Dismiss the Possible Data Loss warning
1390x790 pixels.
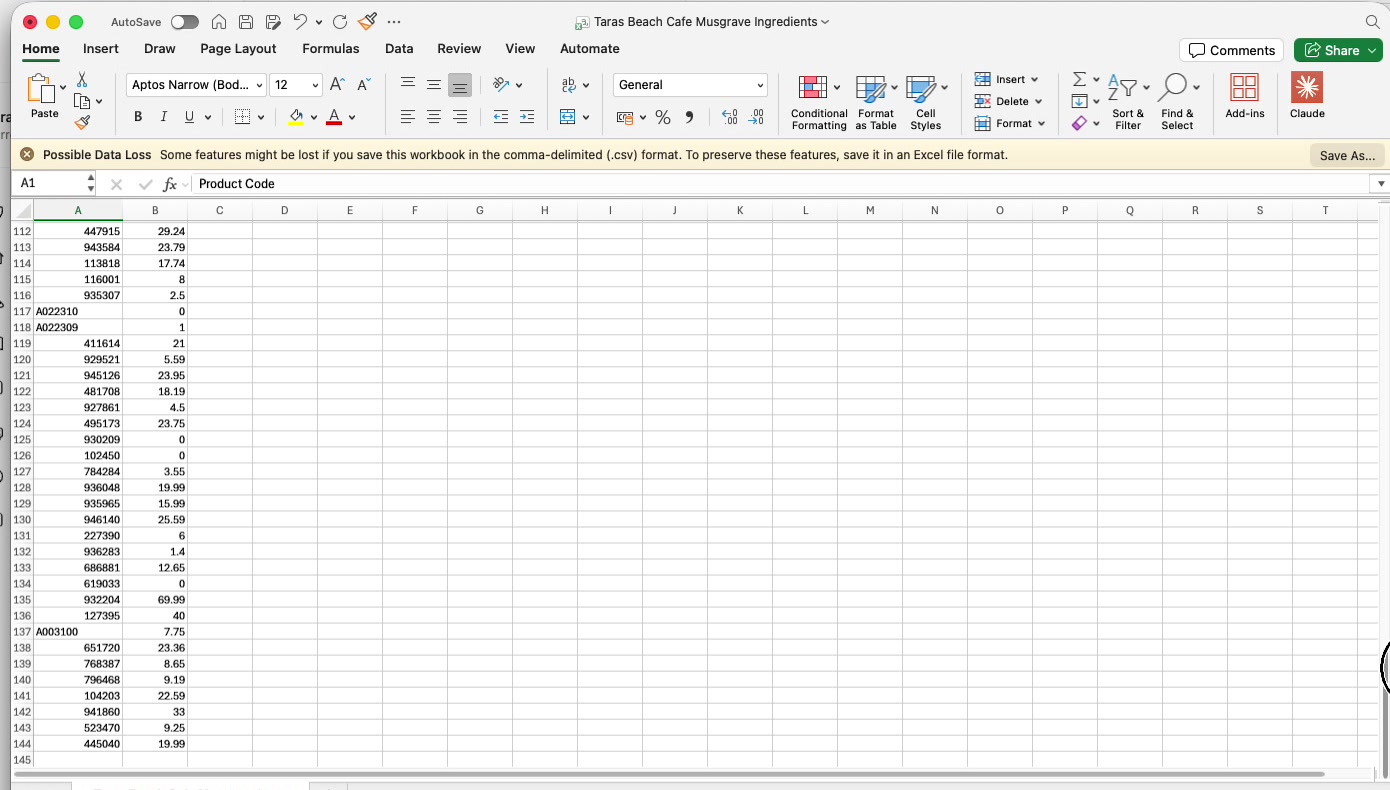click(27, 155)
